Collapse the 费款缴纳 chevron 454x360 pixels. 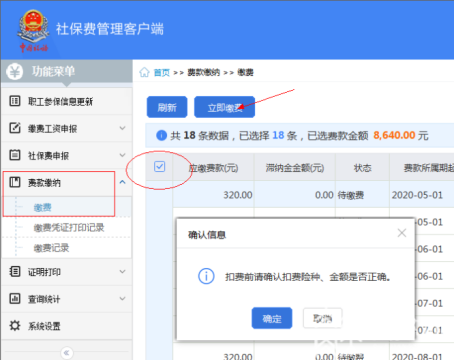tap(122, 182)
